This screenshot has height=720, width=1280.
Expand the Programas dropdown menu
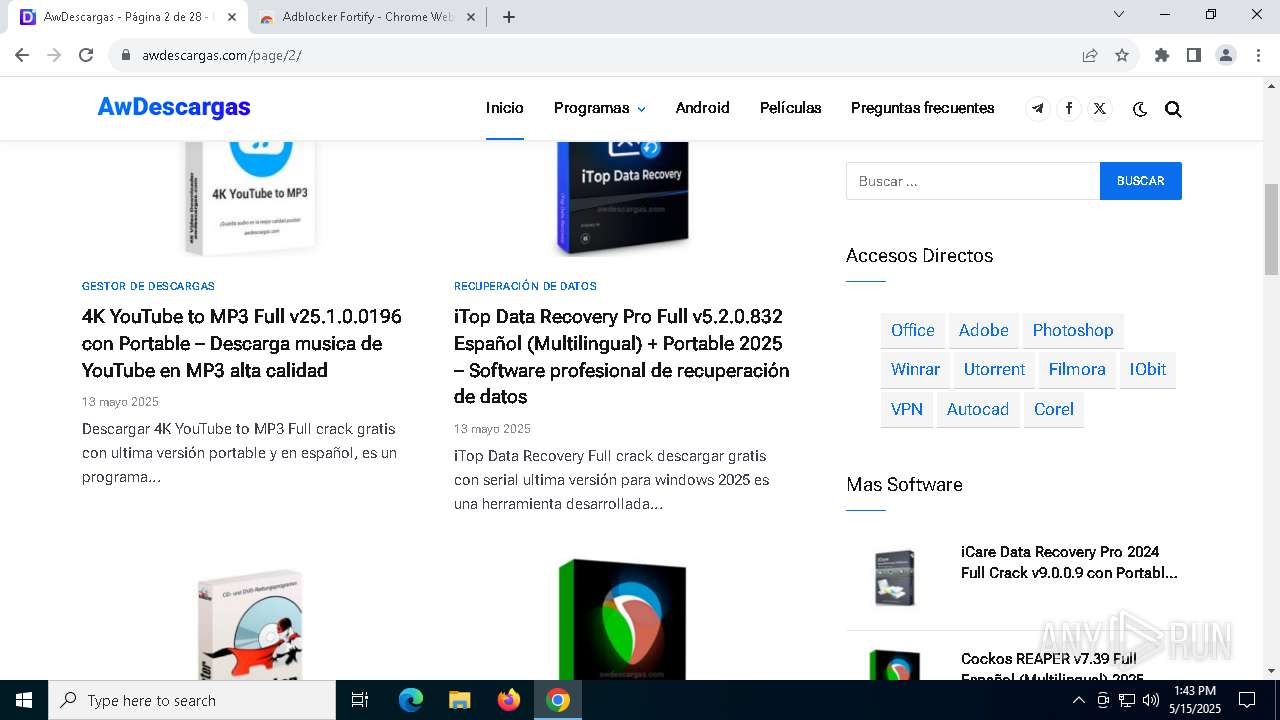tap(599, 108)
